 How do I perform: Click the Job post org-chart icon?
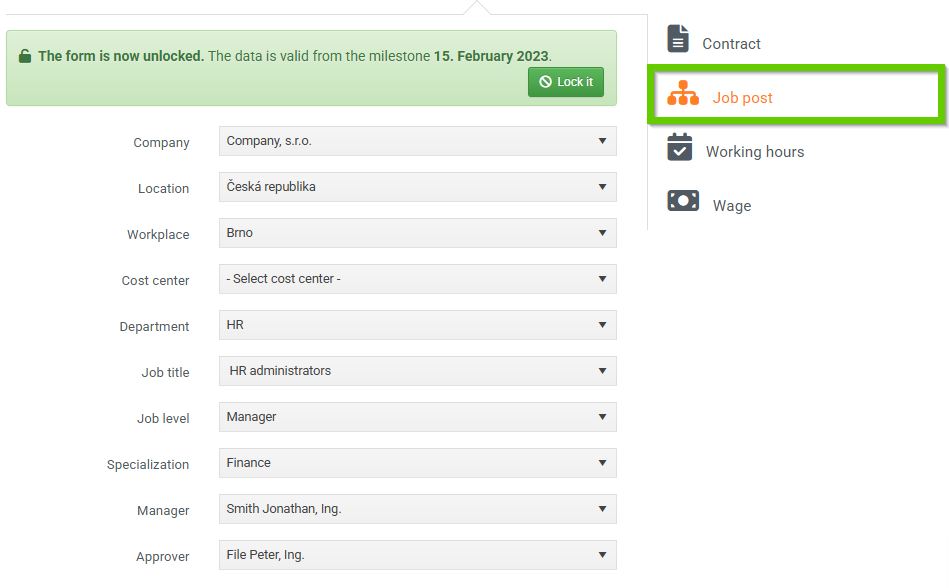pyautogui.click(x=683, y=93)
